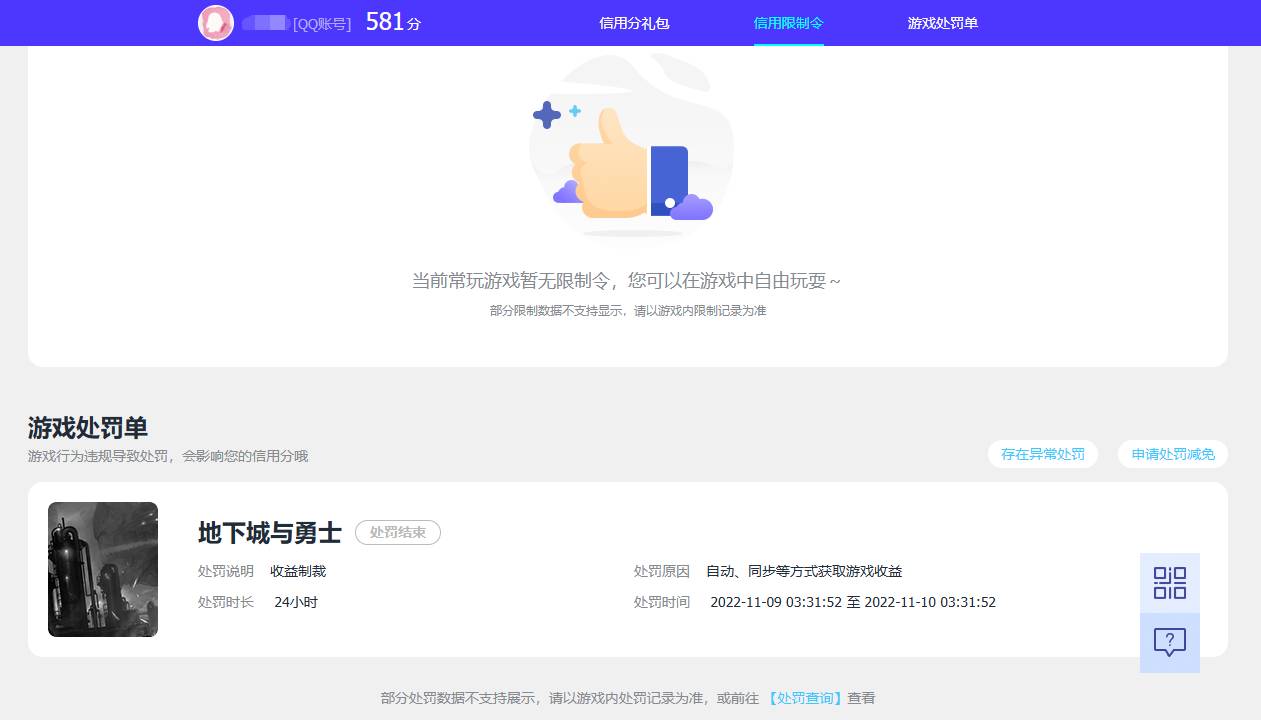1261x720 pixels.
Task: Click the QR code icon on the right
Action: 1169,582
